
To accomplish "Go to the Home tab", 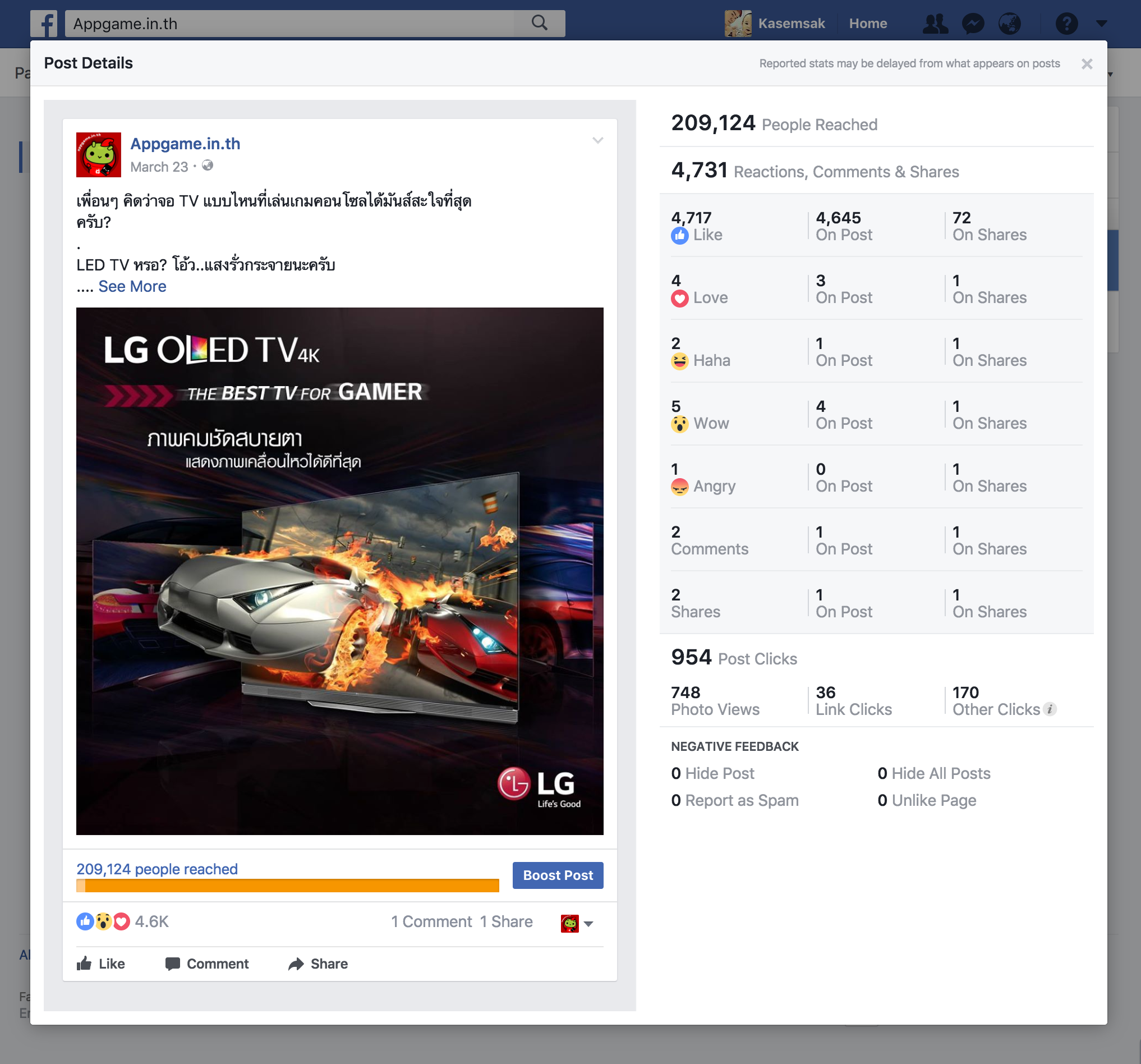I will [x=867, y=24].
